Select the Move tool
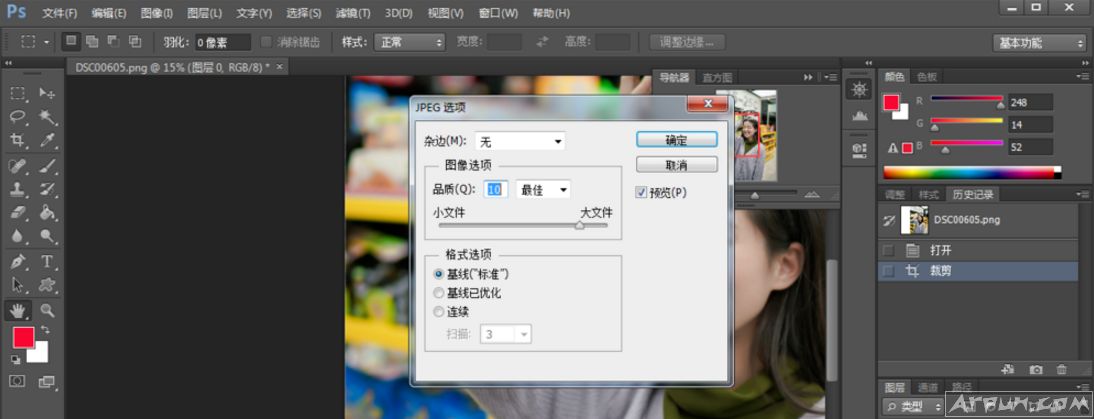1094x419 pixels. (47, 93)
